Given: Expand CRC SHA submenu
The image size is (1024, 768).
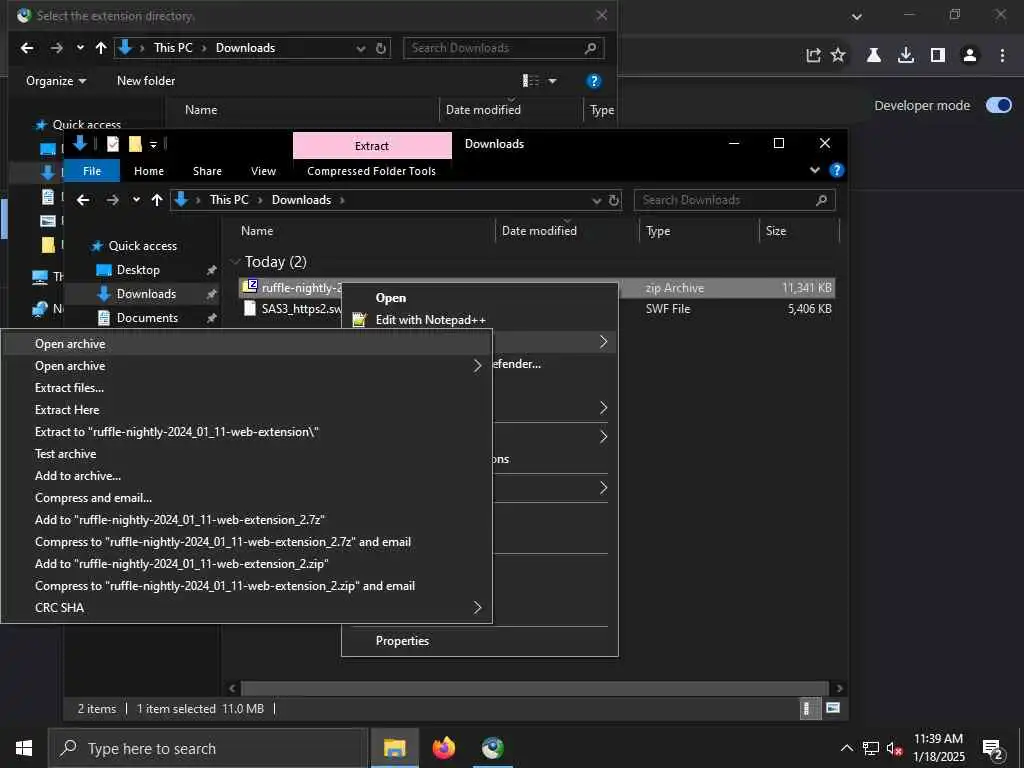Looking at the screenshot, I should [246, 608].
